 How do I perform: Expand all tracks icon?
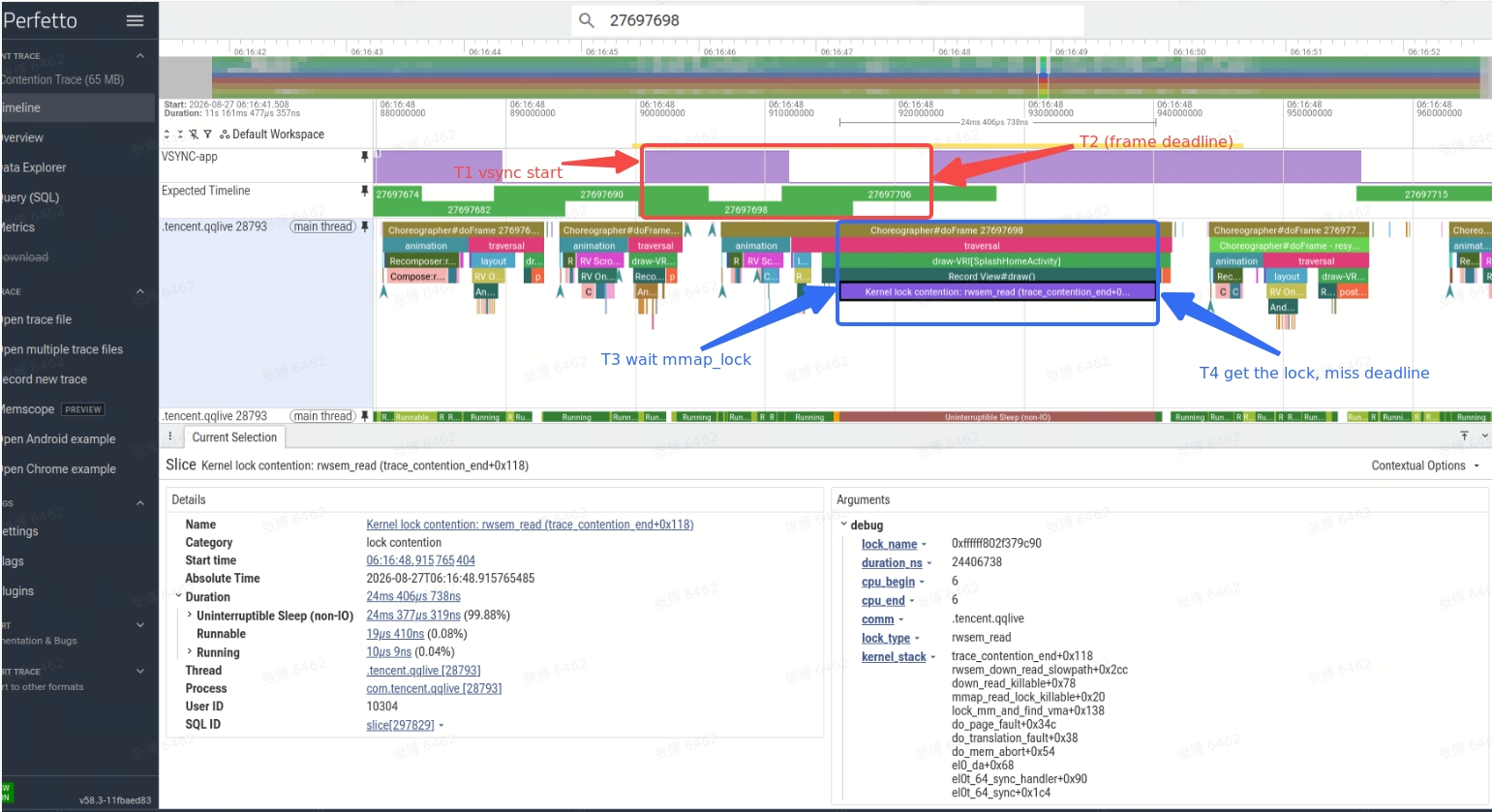pyautogui.click(x=167, y=135)
